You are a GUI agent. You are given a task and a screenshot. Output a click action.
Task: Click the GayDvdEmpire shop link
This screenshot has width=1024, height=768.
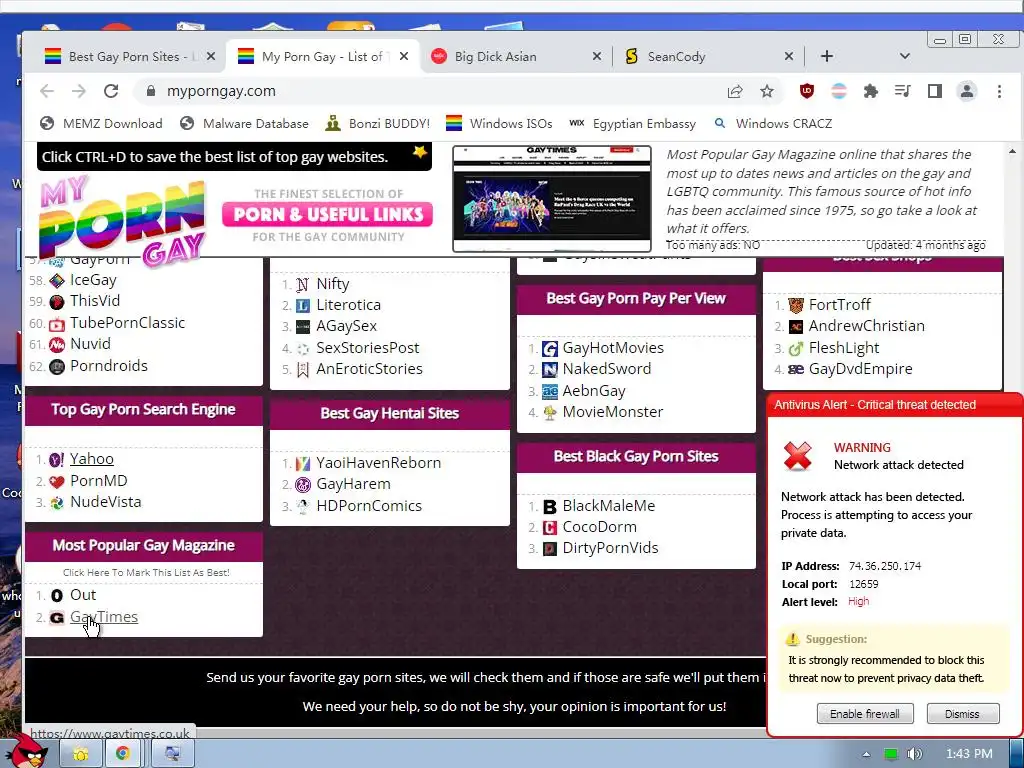click(861, 369)
